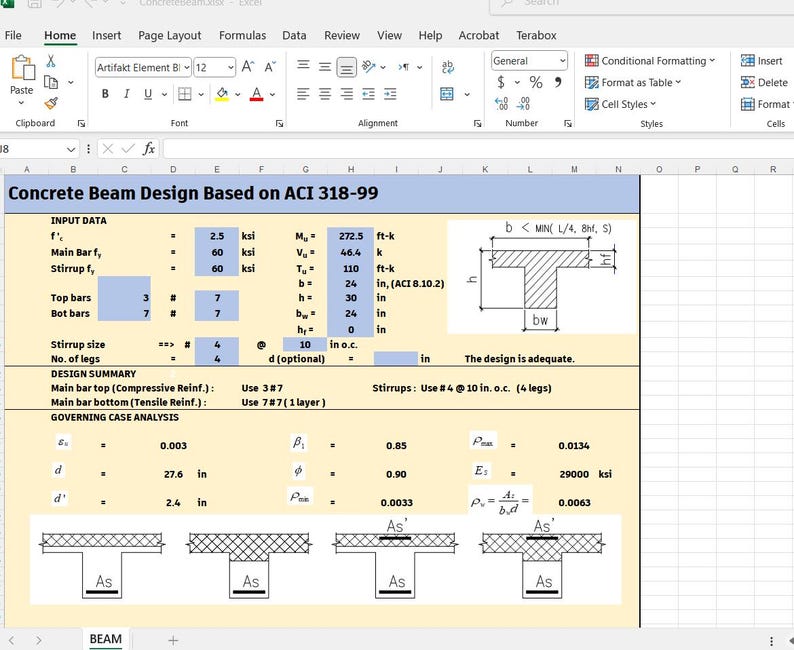Screen dimensions: 794x650
Task: Open the View tab
Action: coord(389,35)
